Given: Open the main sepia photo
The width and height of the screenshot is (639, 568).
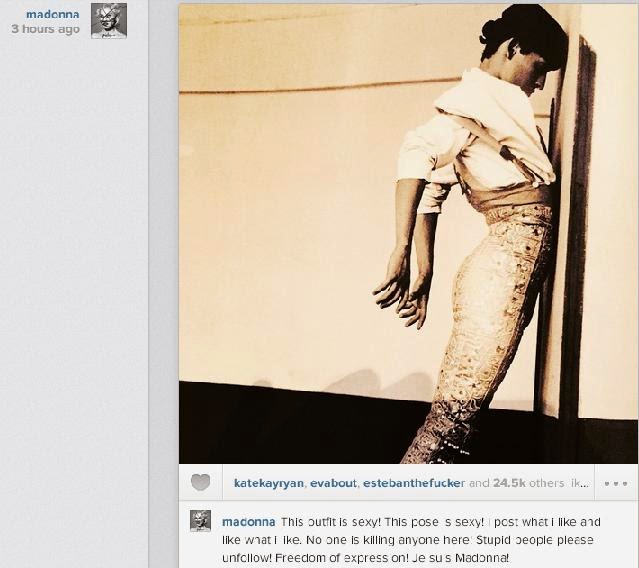Looking at the screenshot, I should pyautogui.click(x=408, y=233).
